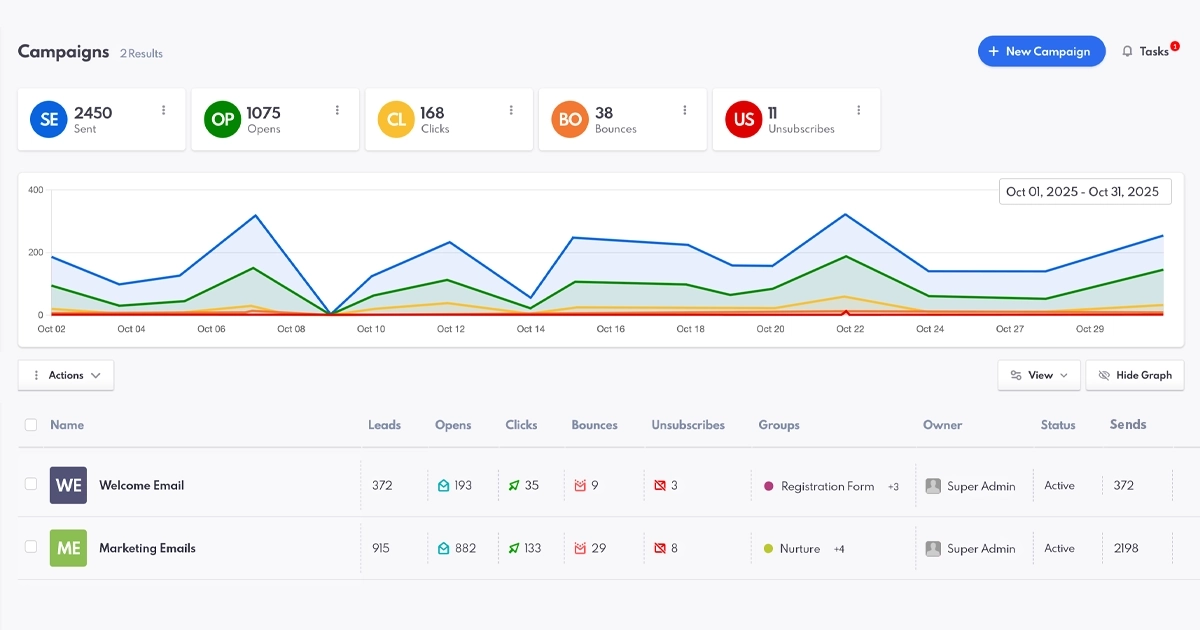The image size is (1200, 630).
Task: Click the ME campaign avatar icon
Action: (x=68, y=548)
